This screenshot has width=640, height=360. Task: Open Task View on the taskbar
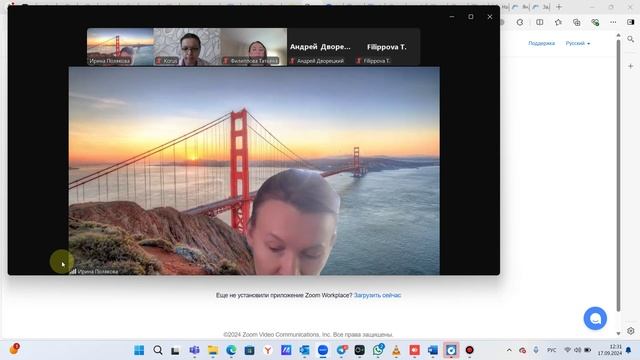(x=176, y=350)
